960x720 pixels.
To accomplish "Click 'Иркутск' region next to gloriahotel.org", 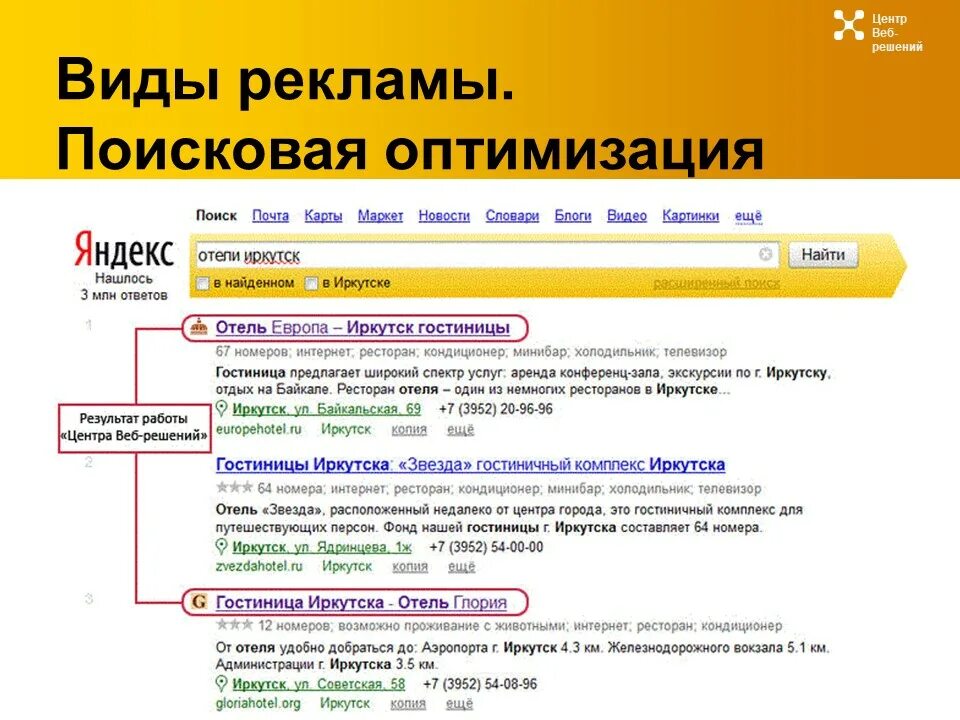I will (x=345, y=703).
